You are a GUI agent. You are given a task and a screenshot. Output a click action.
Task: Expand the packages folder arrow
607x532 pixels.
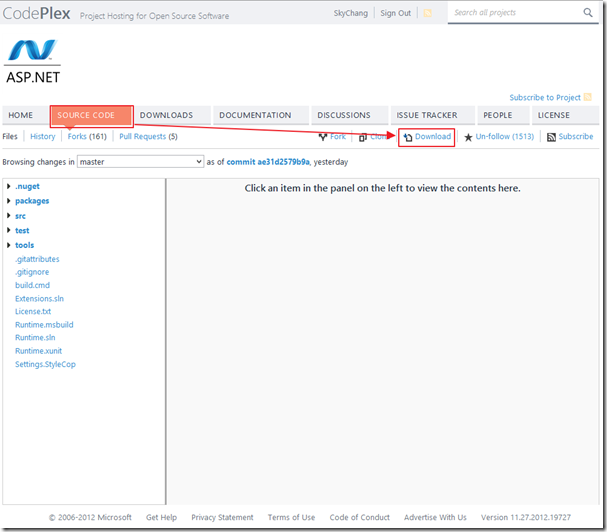pyautogui.click(x=9, y=201)
